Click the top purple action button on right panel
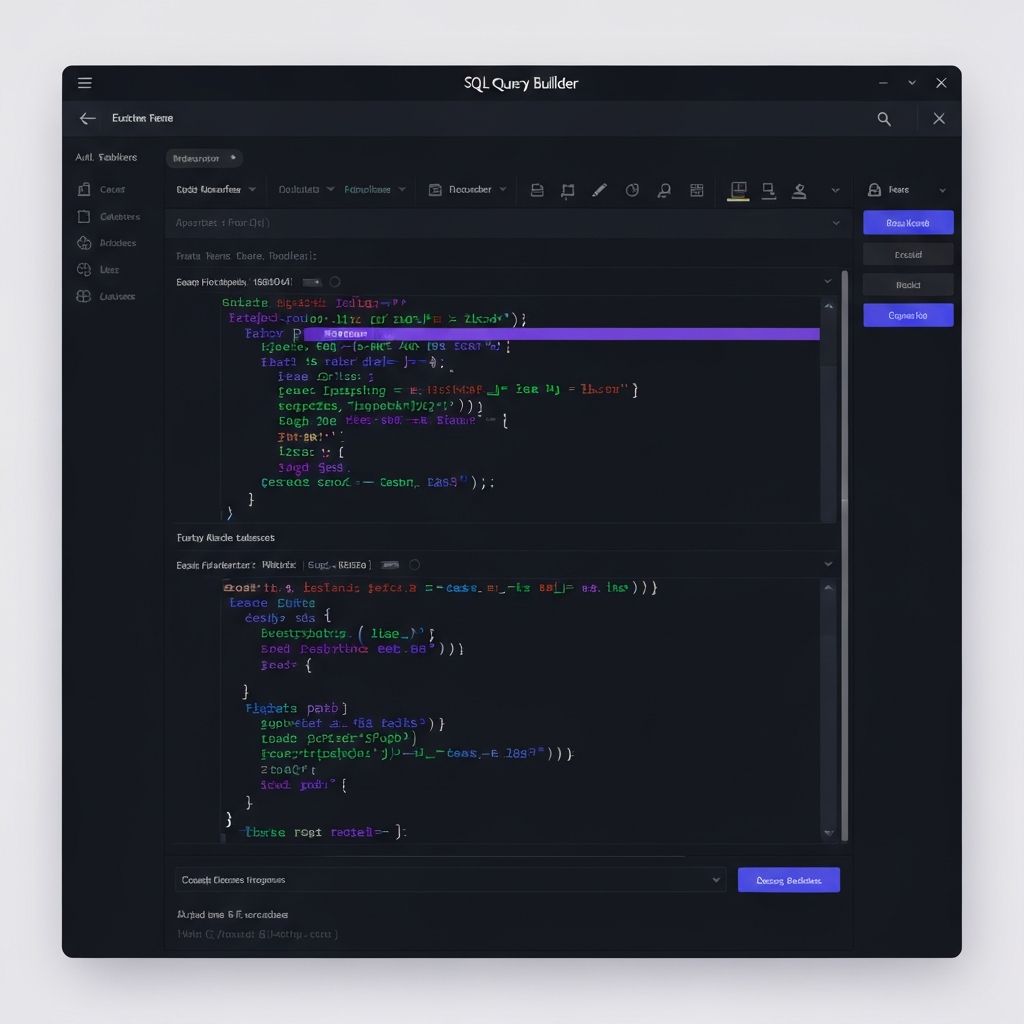 pos(907,222)
